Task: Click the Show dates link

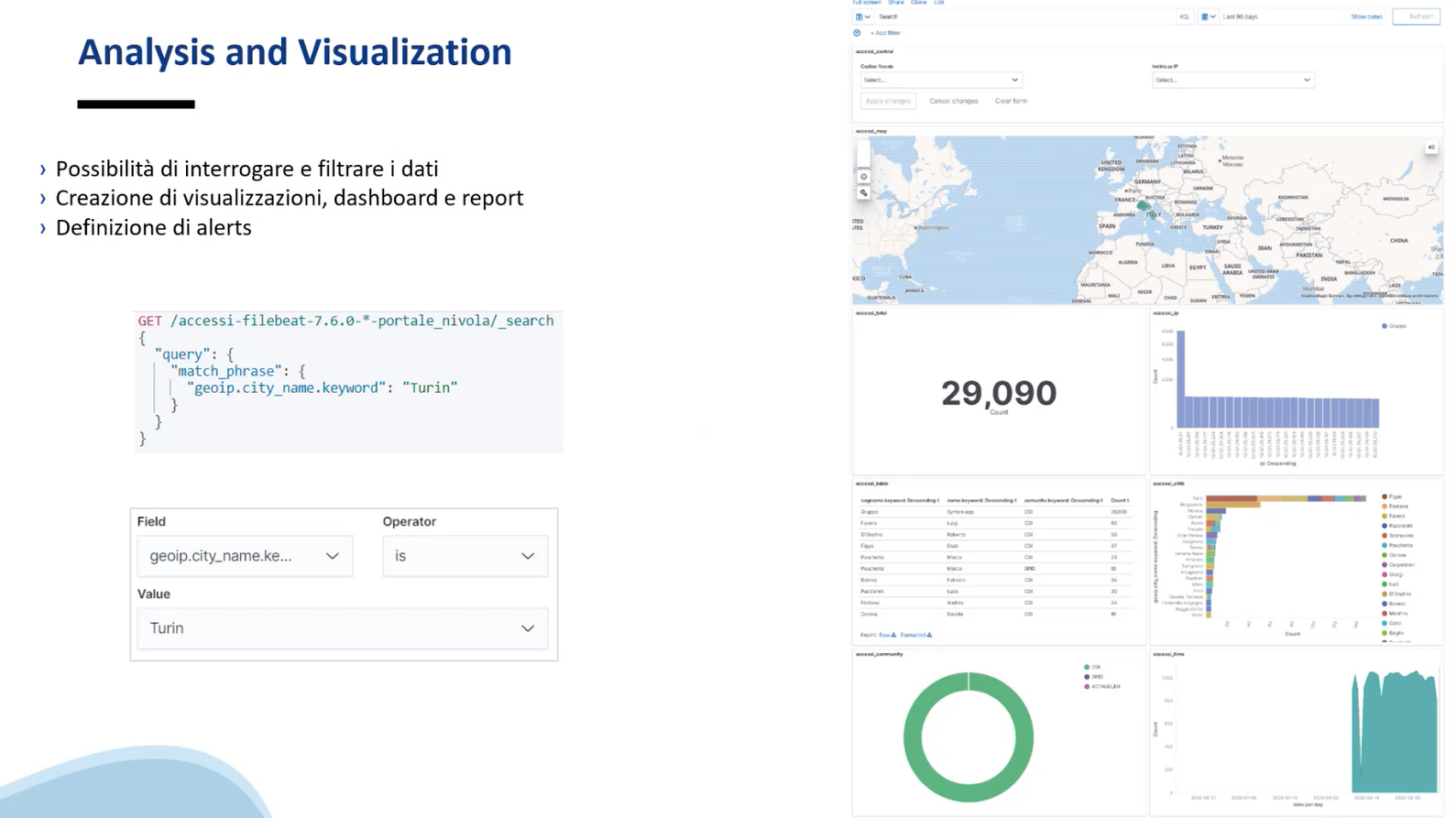Action: click(1366, 16)
